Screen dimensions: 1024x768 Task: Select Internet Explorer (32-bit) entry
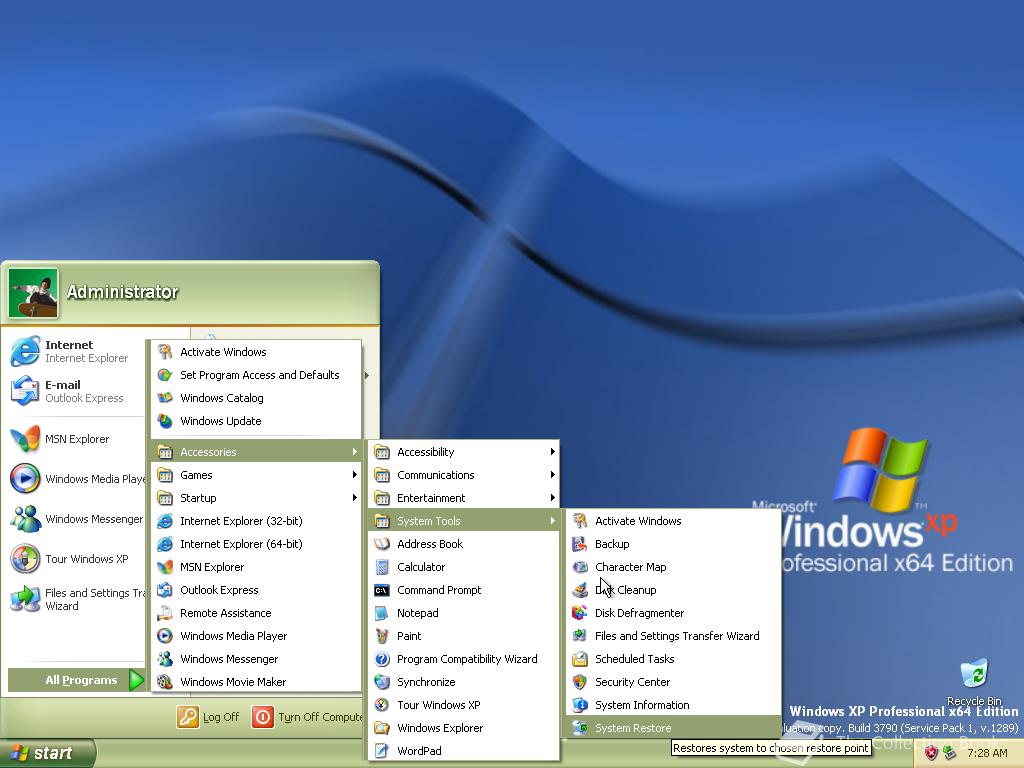coord(256,520)
